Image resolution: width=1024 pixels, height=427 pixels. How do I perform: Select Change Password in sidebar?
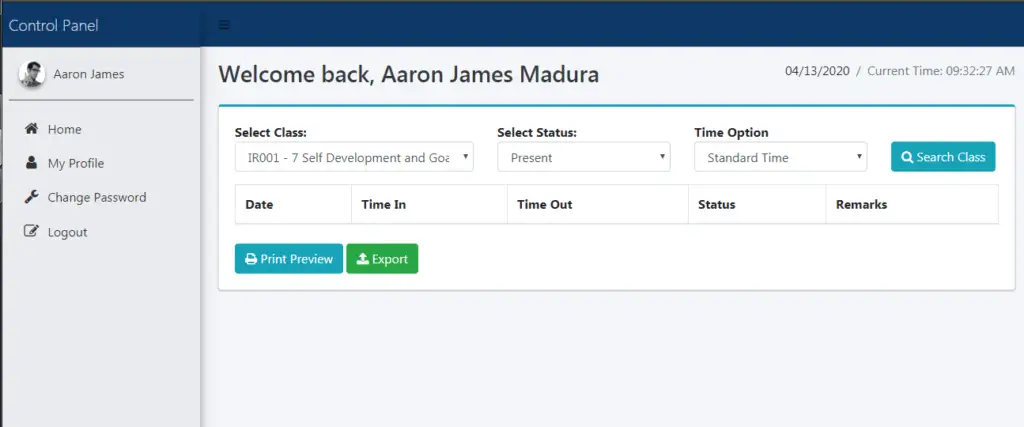[x=97, y=197]
